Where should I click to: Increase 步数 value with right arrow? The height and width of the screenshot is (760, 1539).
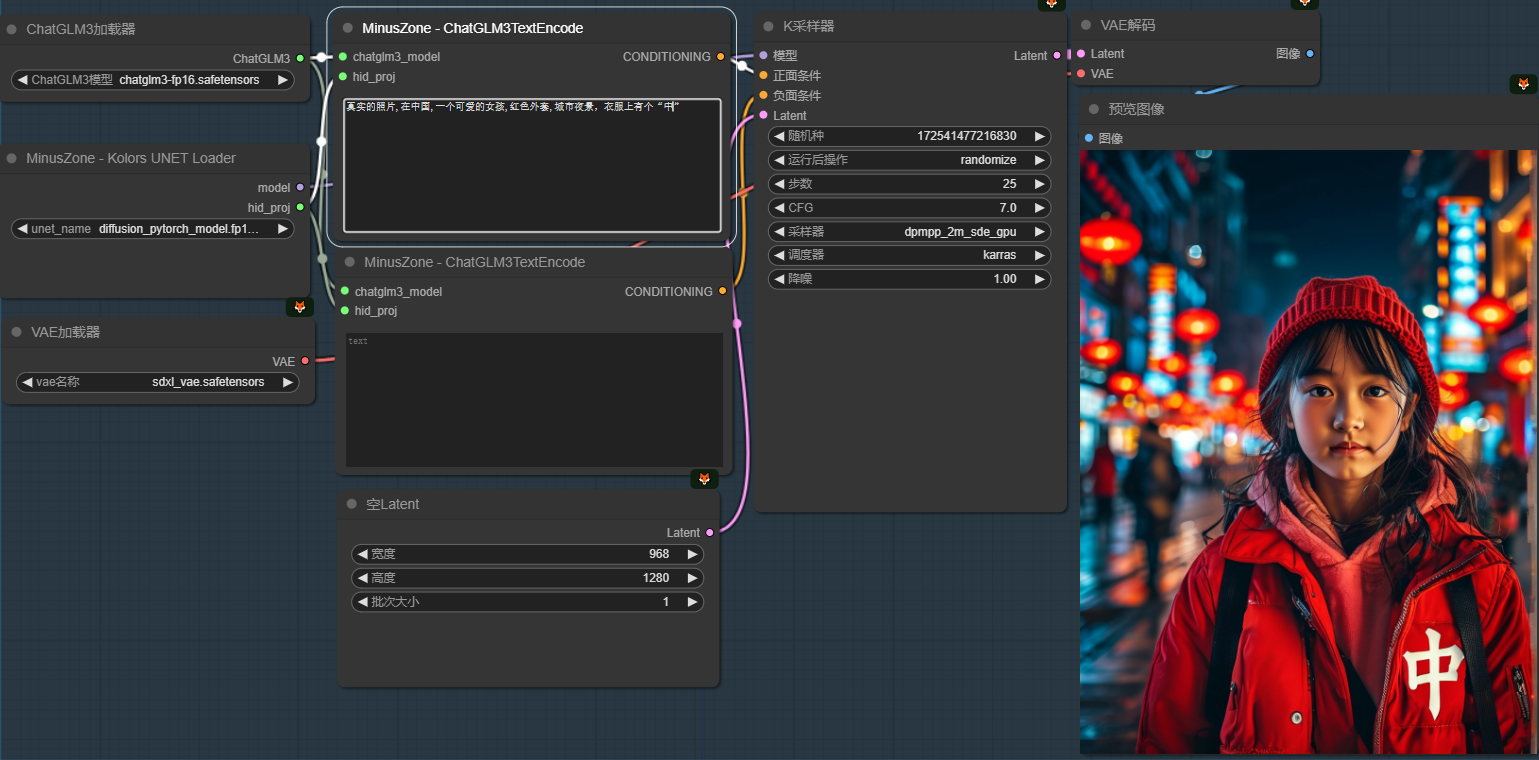pyautogui.click(x=1040, y=184)
